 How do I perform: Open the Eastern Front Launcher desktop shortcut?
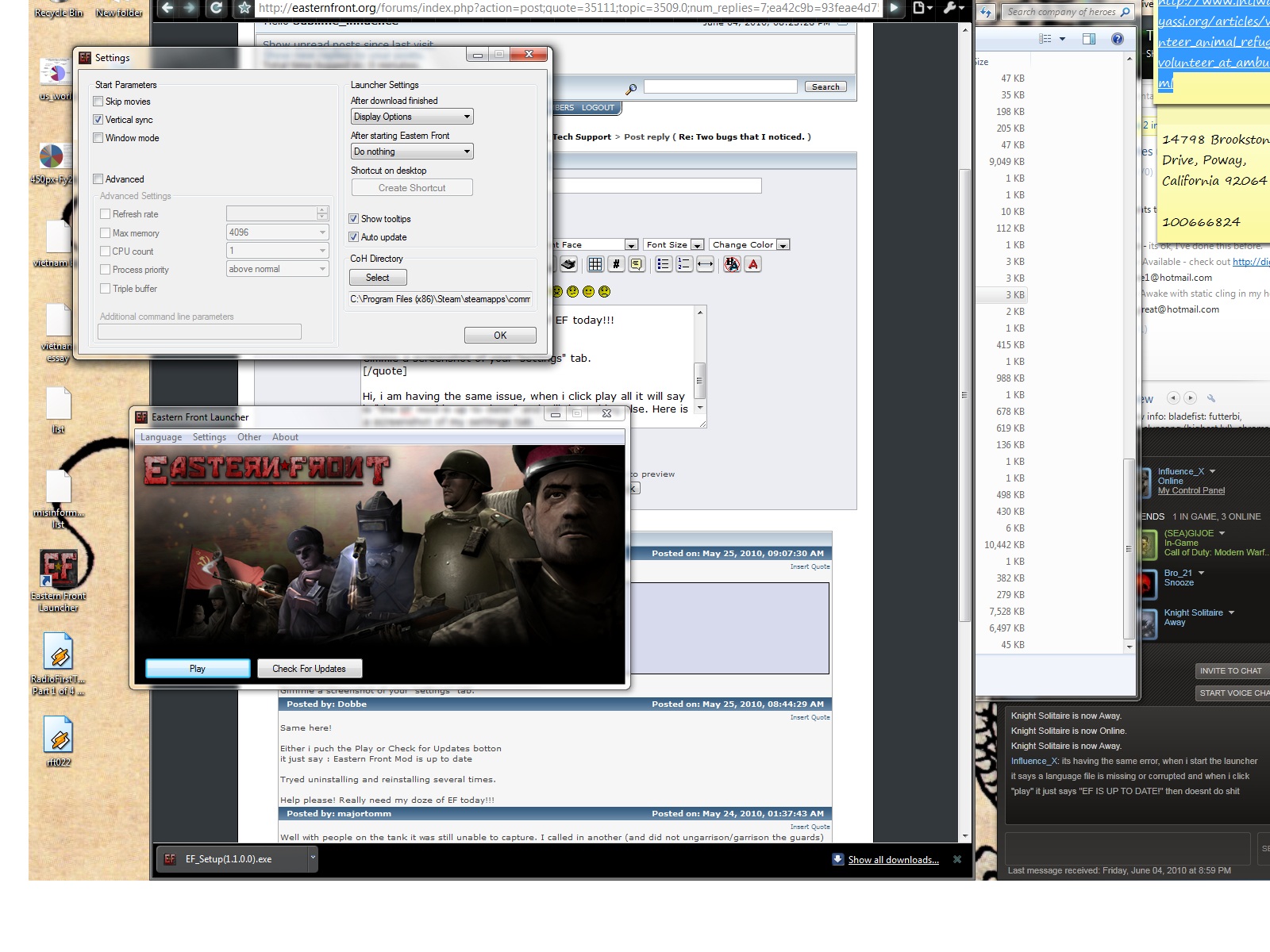(59, 581)
